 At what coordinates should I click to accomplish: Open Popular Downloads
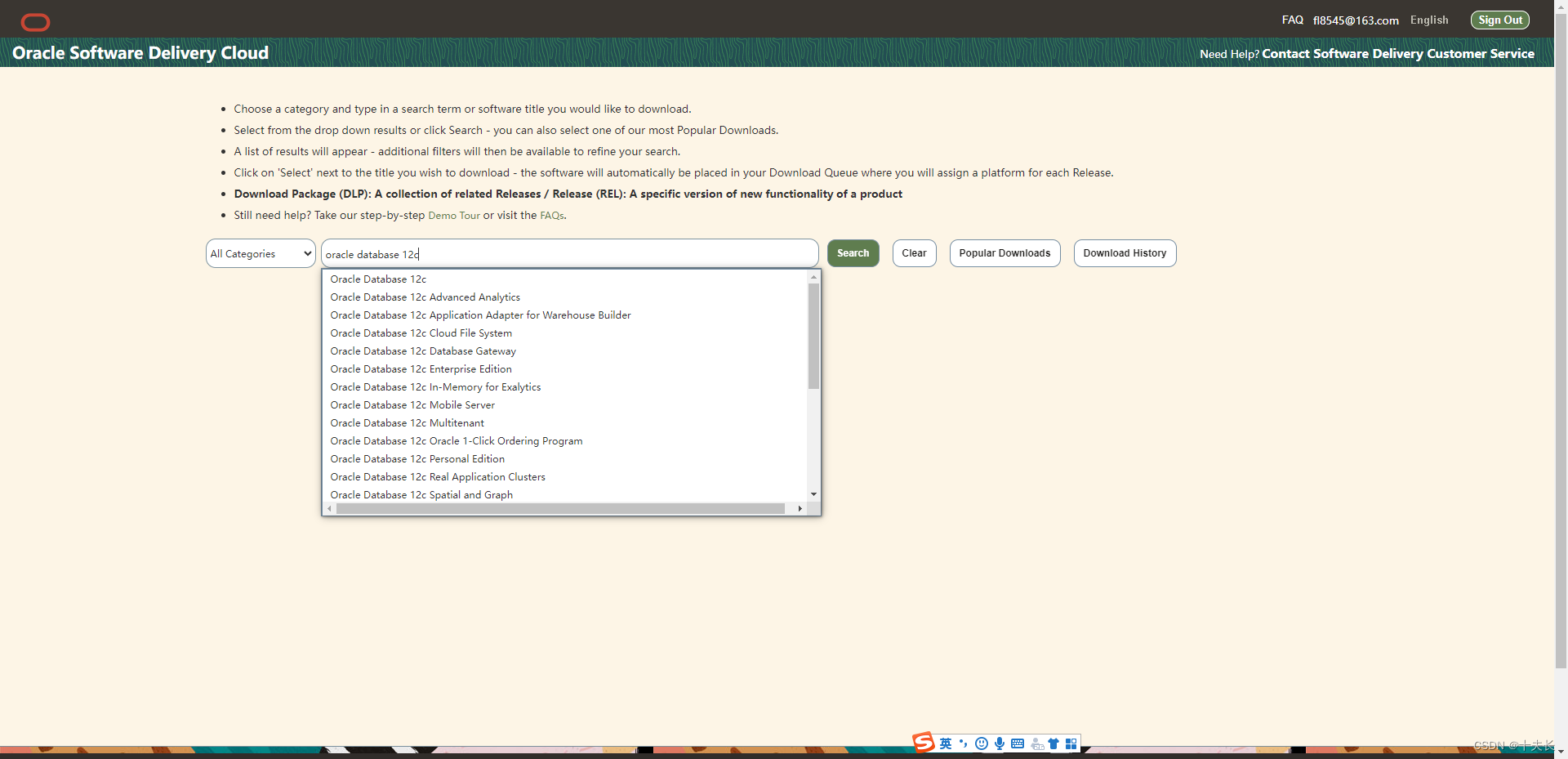tap(1005, 253)
